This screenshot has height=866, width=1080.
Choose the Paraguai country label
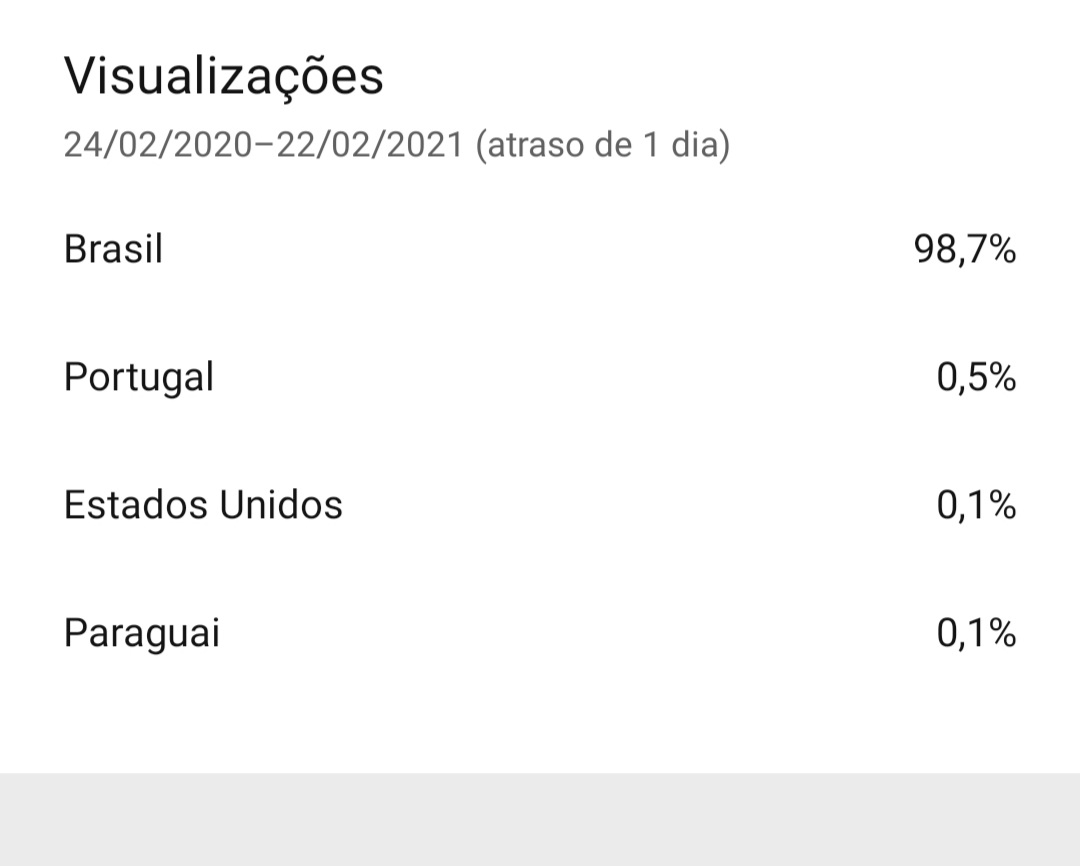(x=142, y=633)
